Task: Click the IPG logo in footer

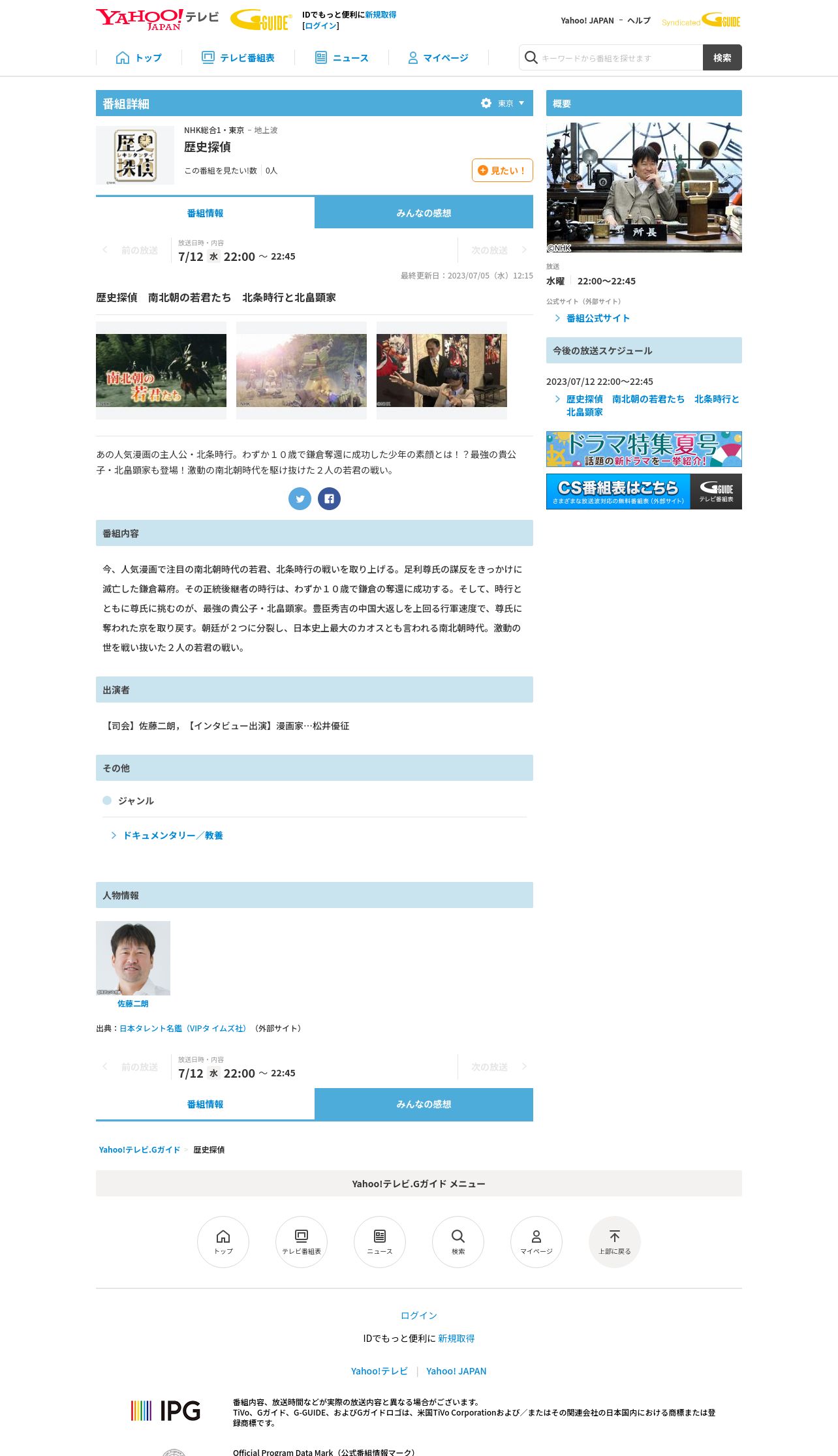Action: click(x=166, y=1411)
